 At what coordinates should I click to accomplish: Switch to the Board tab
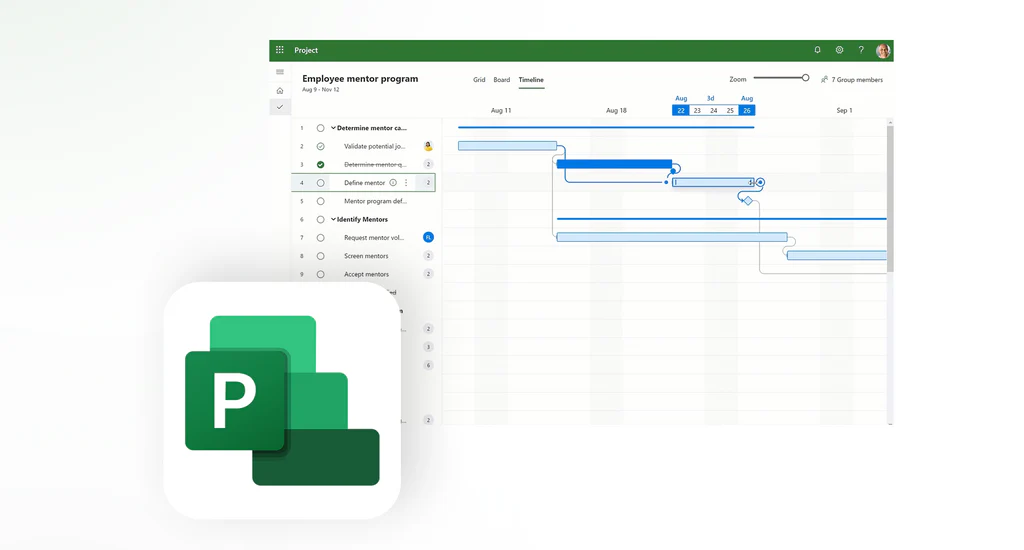(501, 80)
